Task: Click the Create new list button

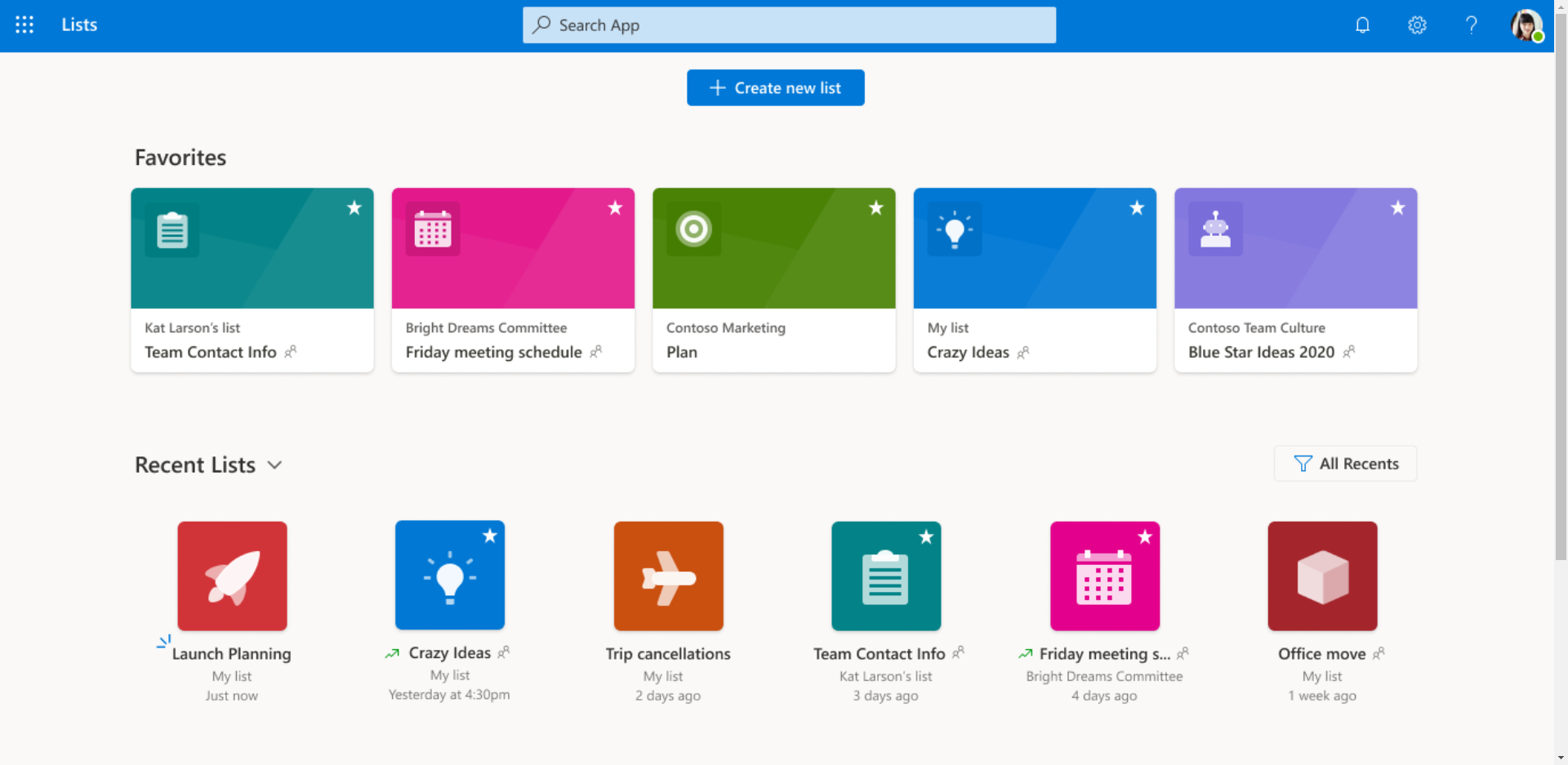Action: tap(775, 87)
